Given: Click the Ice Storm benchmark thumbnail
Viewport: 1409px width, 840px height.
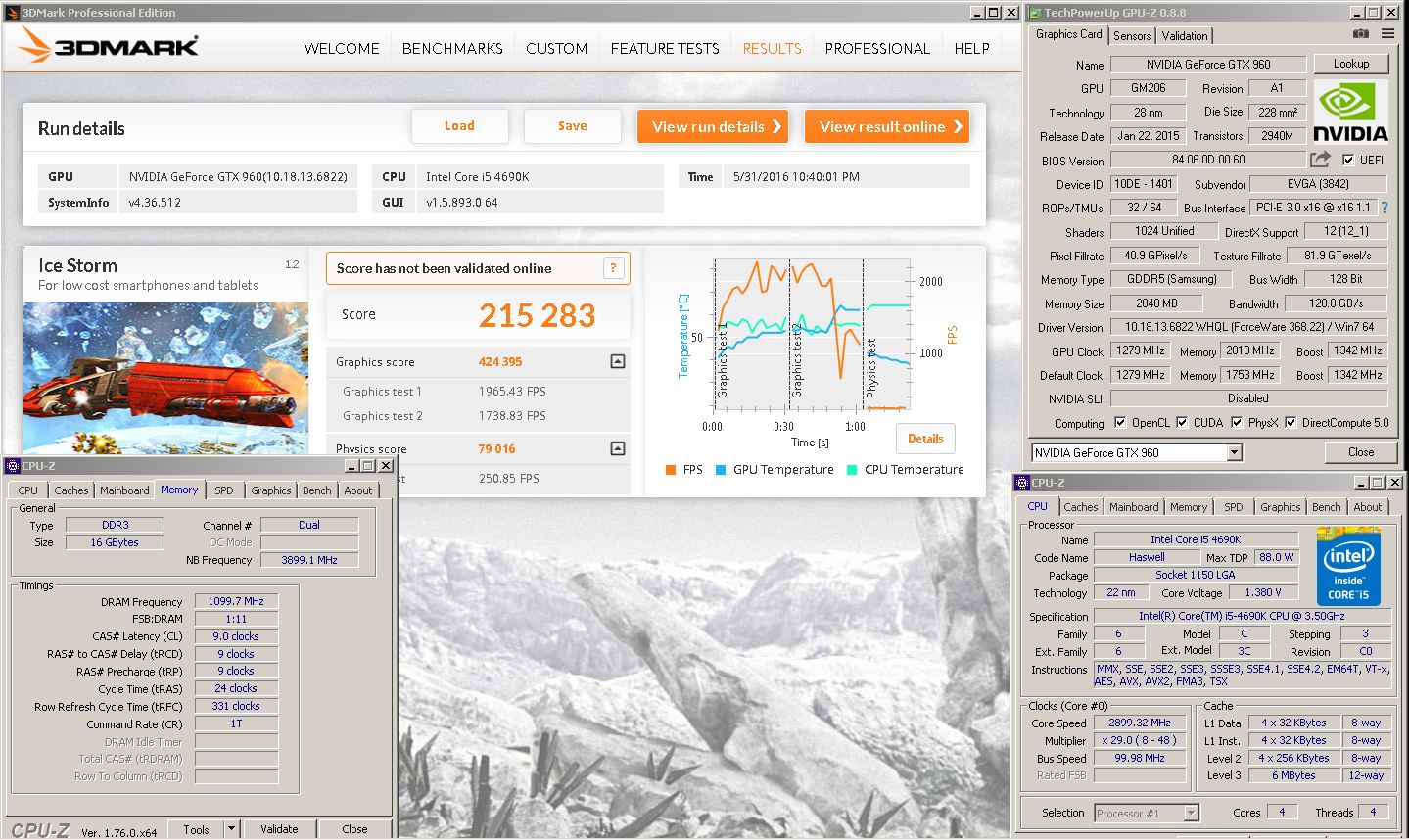Looking at the screenshot, I should pos(165,377).
